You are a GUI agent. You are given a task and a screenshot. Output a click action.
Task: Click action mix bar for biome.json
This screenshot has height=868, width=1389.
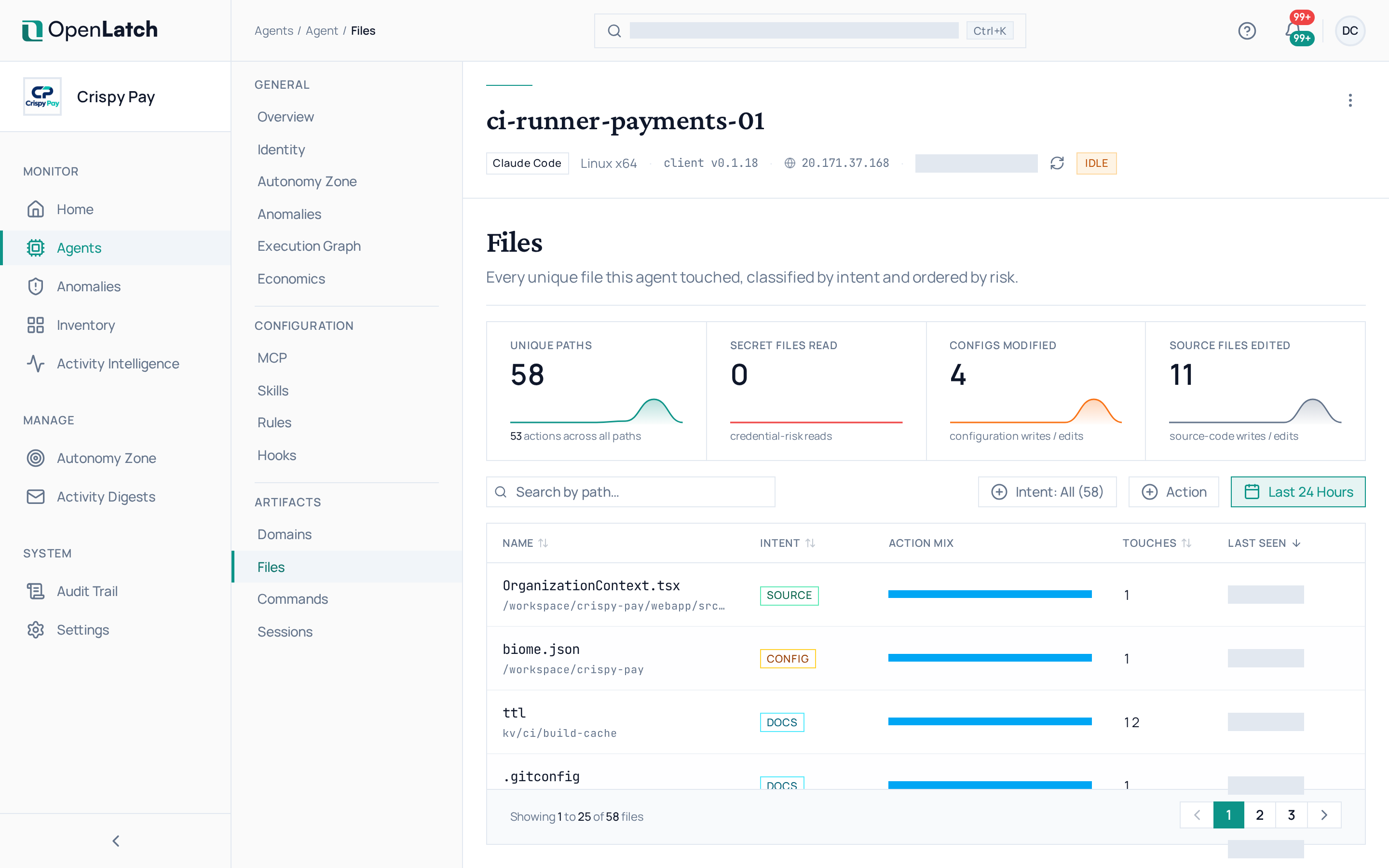tap(990, 658)
